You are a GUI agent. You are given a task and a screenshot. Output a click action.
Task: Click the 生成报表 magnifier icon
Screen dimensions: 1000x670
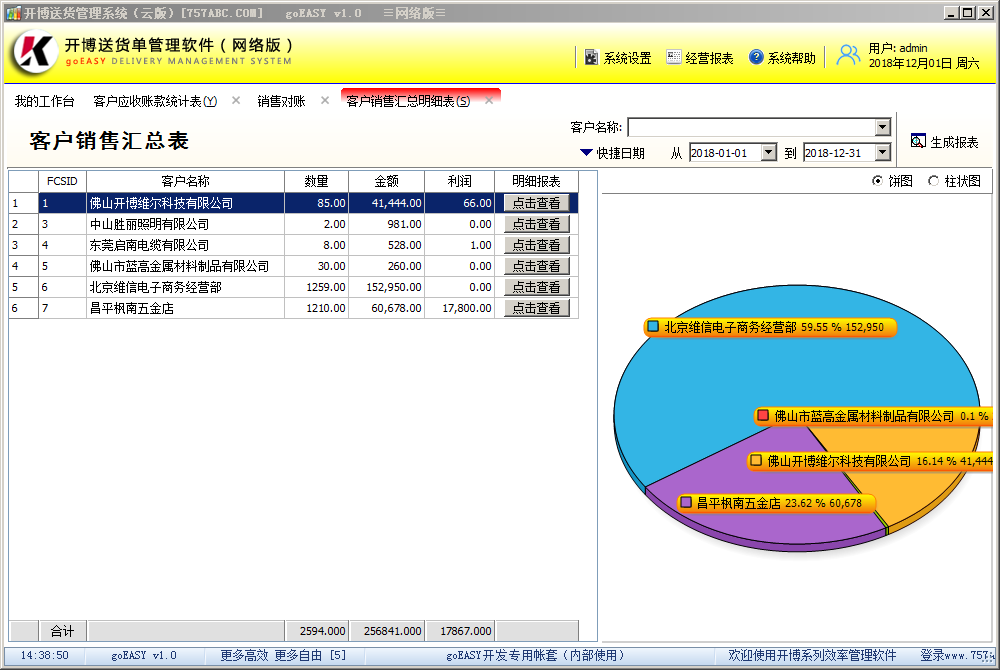[918, 142]
